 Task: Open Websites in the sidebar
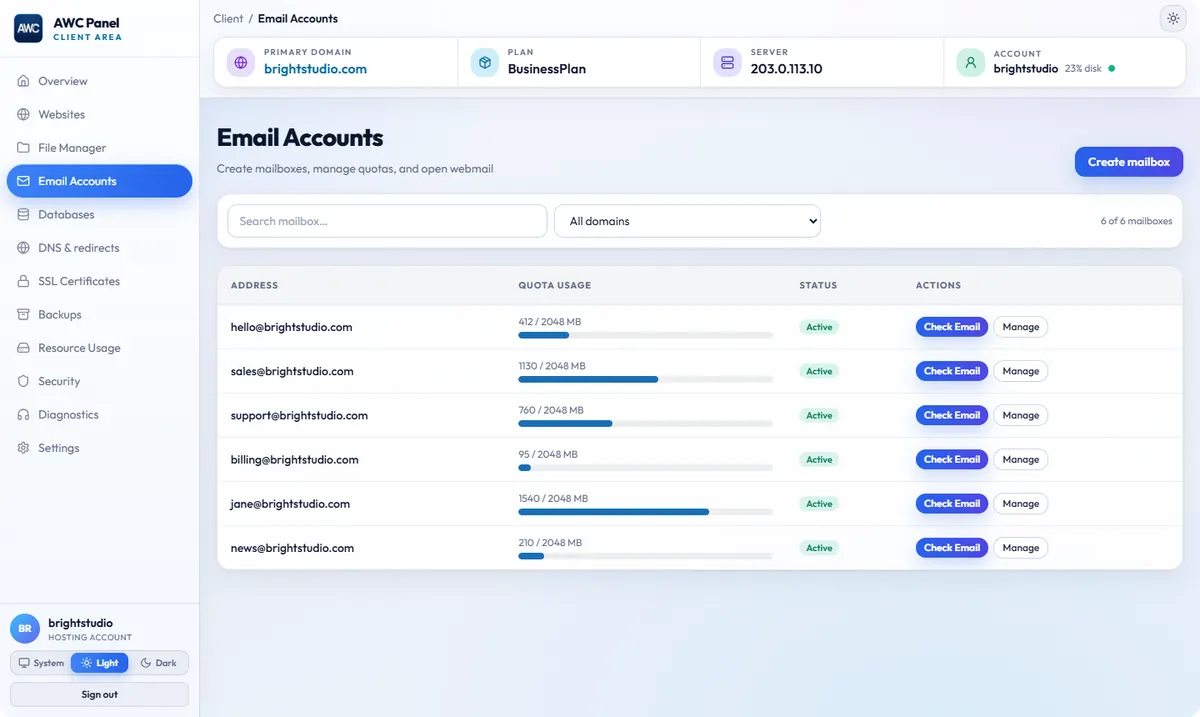99,114
